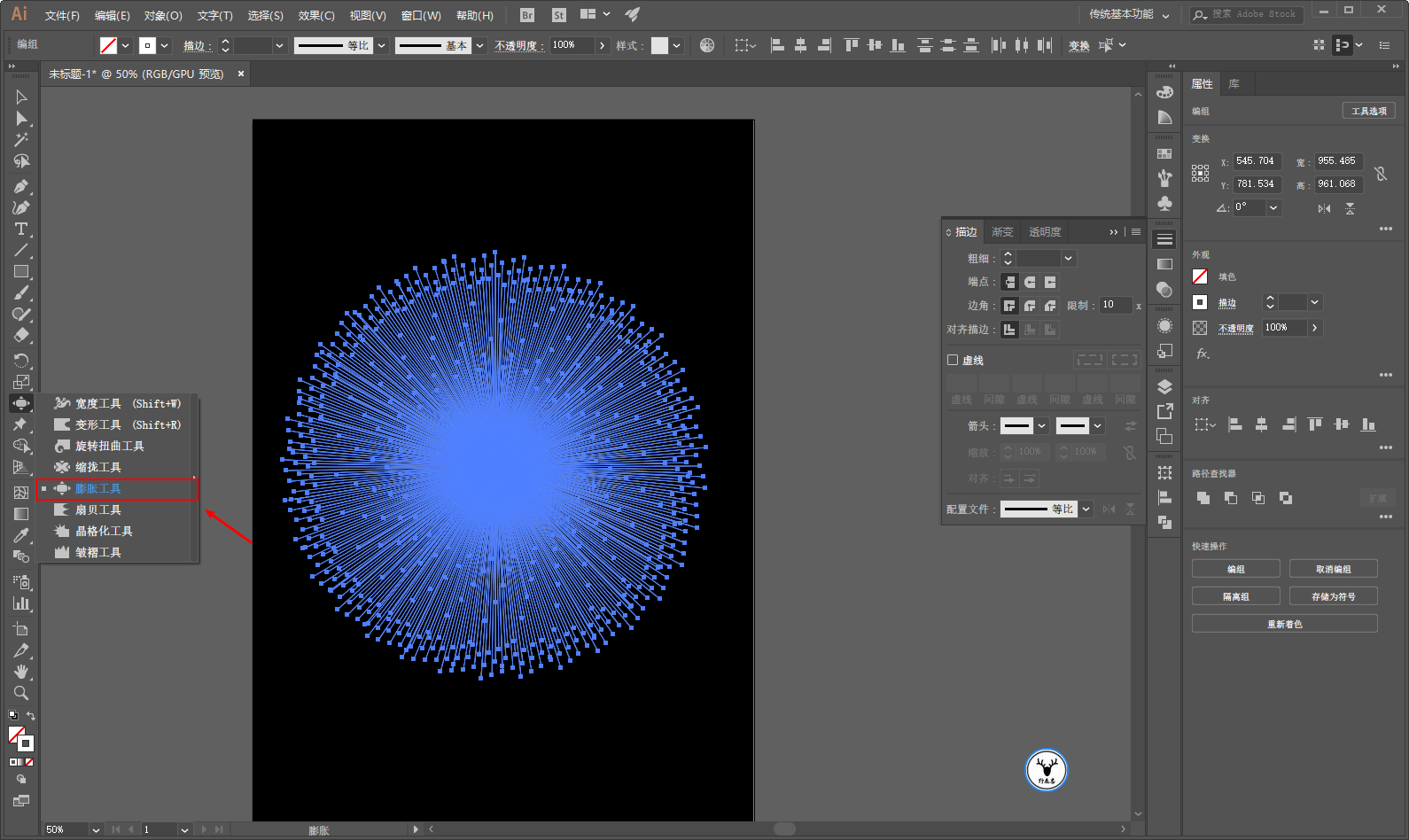Open the 文件(F) menu
This screenshot has width=1409, height=840.
[x=62, y=15]
